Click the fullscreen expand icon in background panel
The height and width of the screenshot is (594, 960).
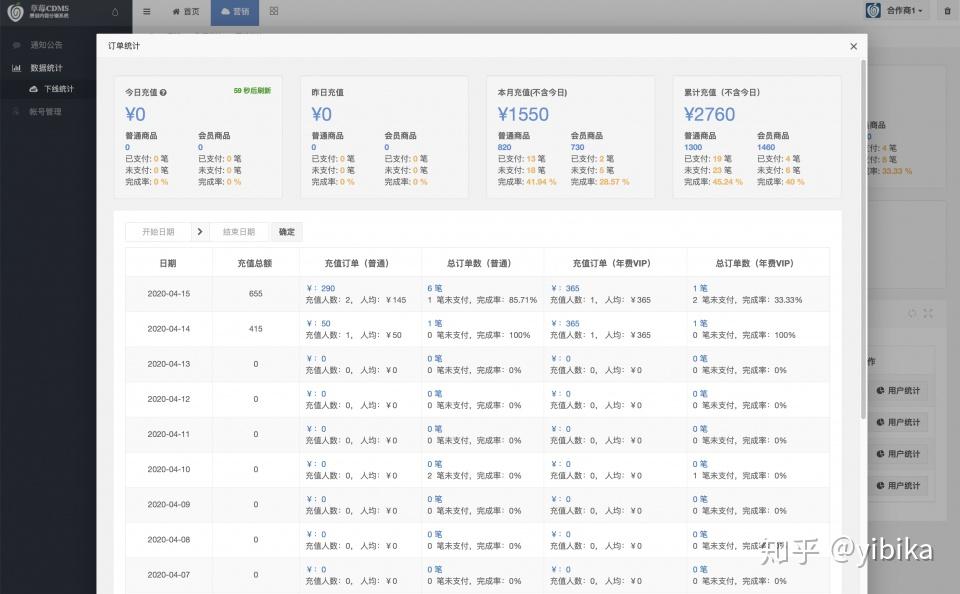[928, 313]
